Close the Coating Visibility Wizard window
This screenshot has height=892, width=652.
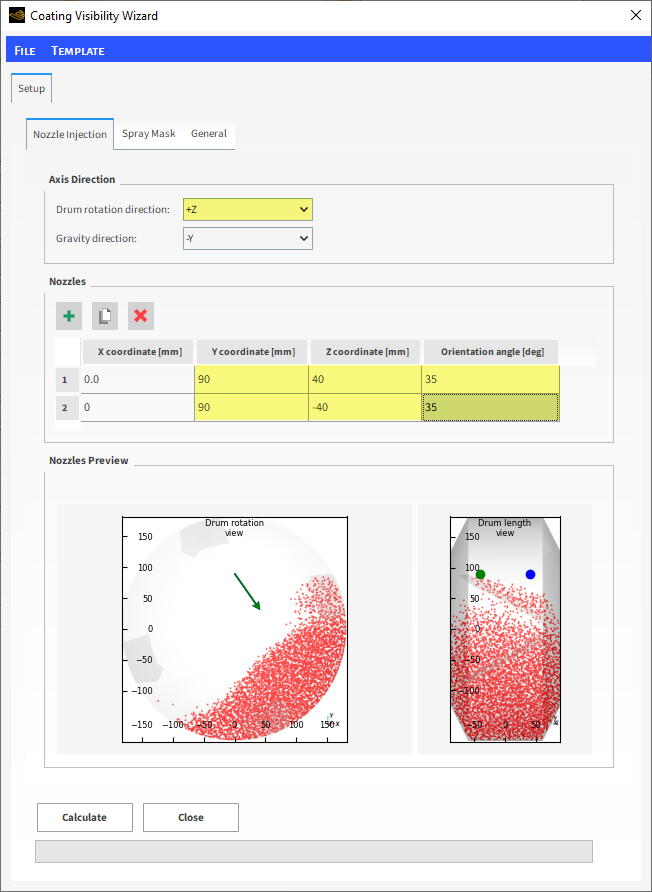[635, 16]
